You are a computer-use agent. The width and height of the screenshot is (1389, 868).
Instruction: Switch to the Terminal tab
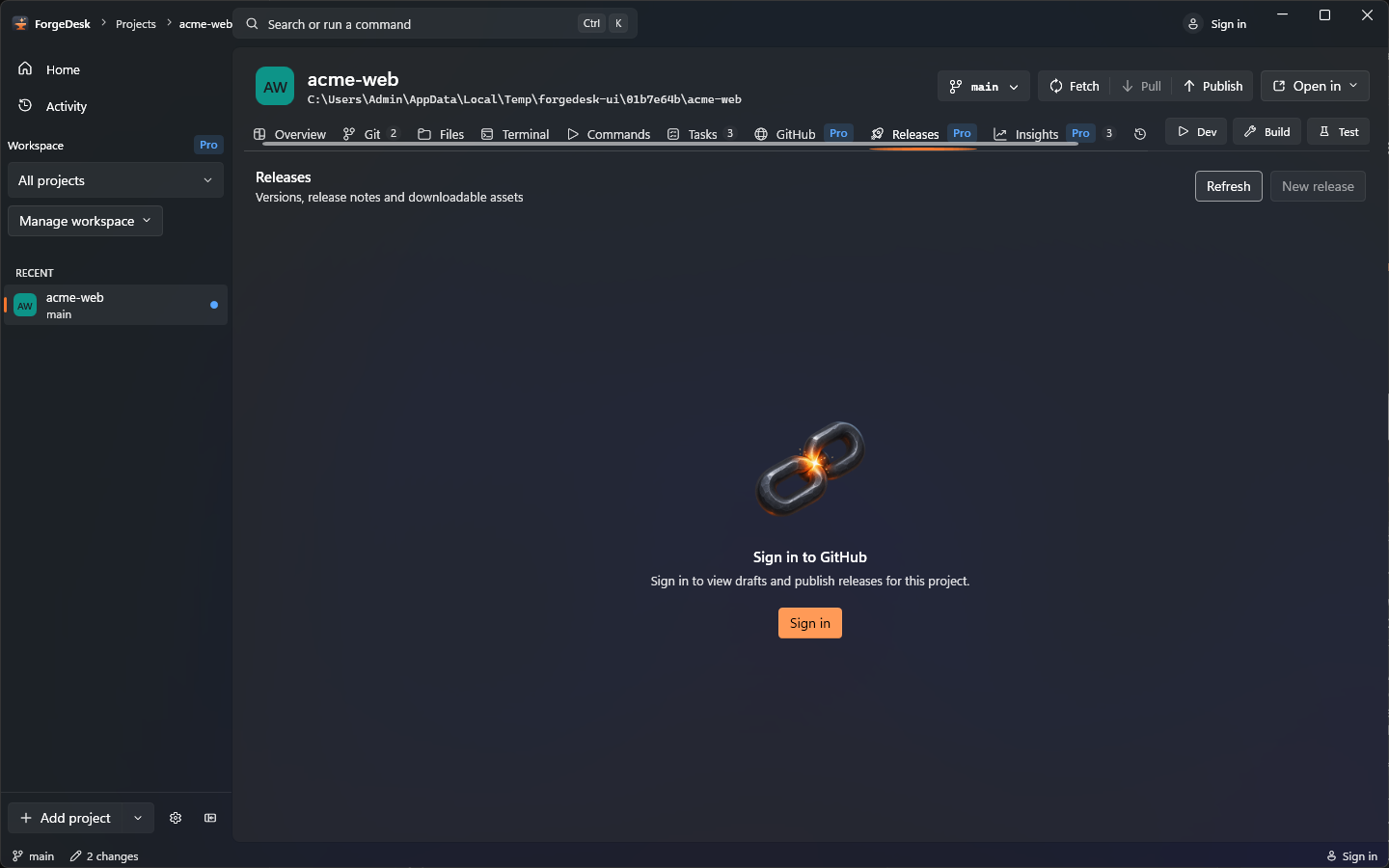[x=515, y=134]
